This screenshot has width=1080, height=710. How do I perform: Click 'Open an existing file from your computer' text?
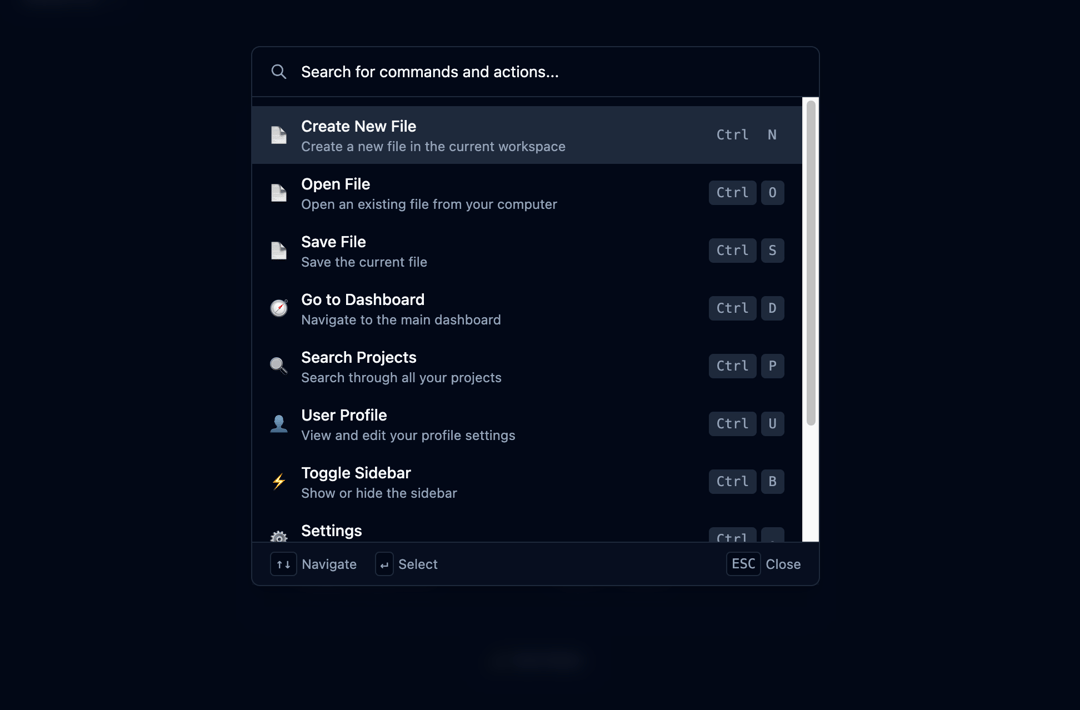pos(429,205)
